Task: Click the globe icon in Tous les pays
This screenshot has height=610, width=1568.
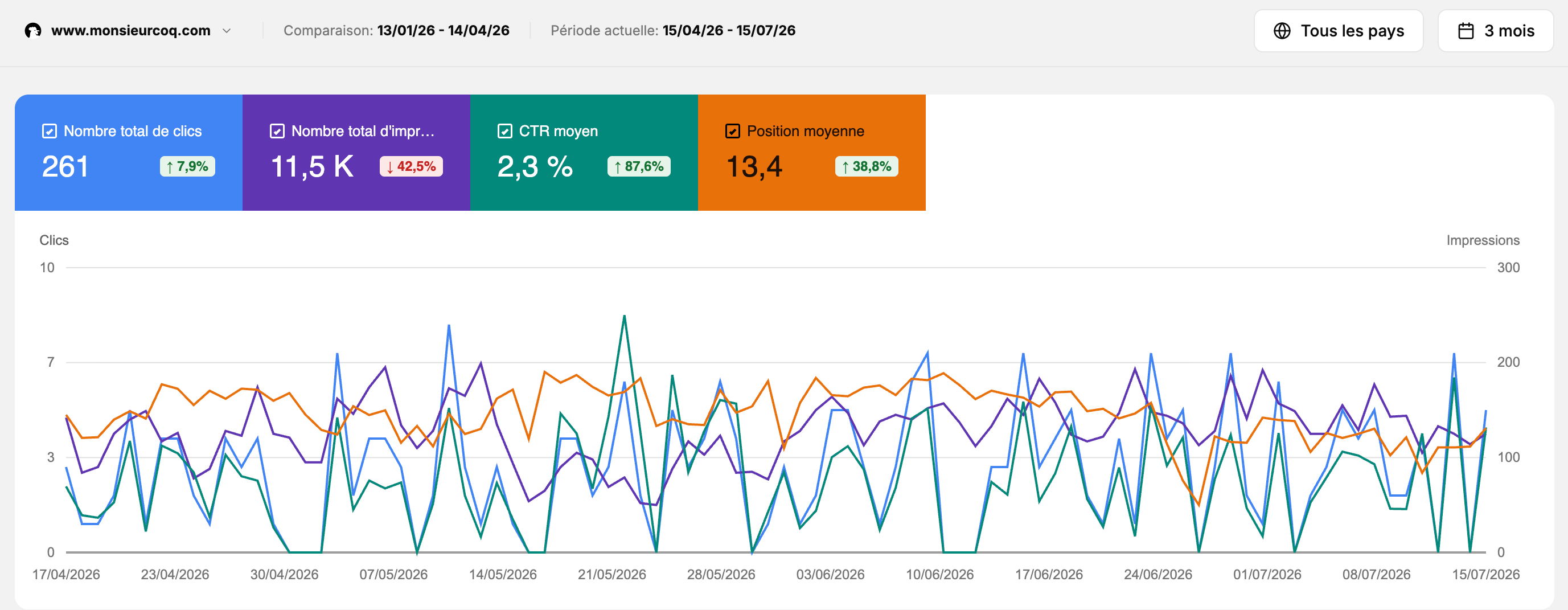Action: [x=1282, y=31]
